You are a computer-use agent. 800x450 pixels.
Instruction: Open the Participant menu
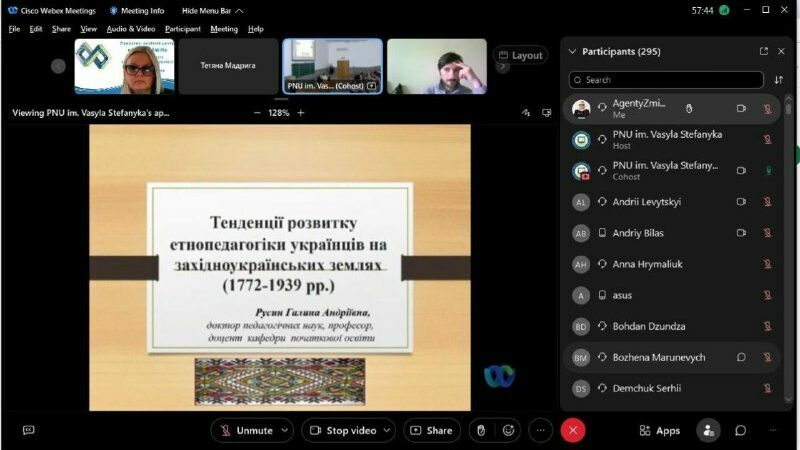click(183, 29)
